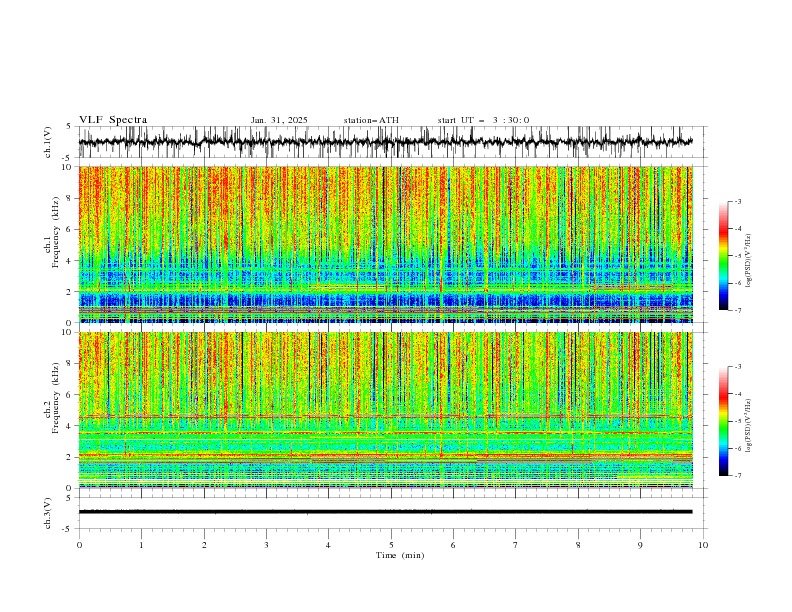Click the time axis tick label "6"

pyautogui.click(x=453, y=545)
